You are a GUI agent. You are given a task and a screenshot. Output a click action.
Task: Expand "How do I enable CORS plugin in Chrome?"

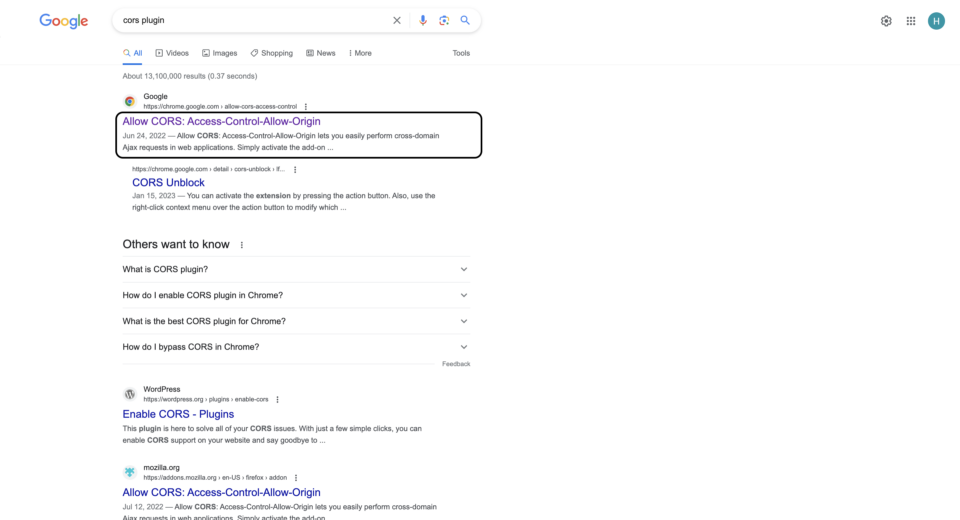click(464, 295)
